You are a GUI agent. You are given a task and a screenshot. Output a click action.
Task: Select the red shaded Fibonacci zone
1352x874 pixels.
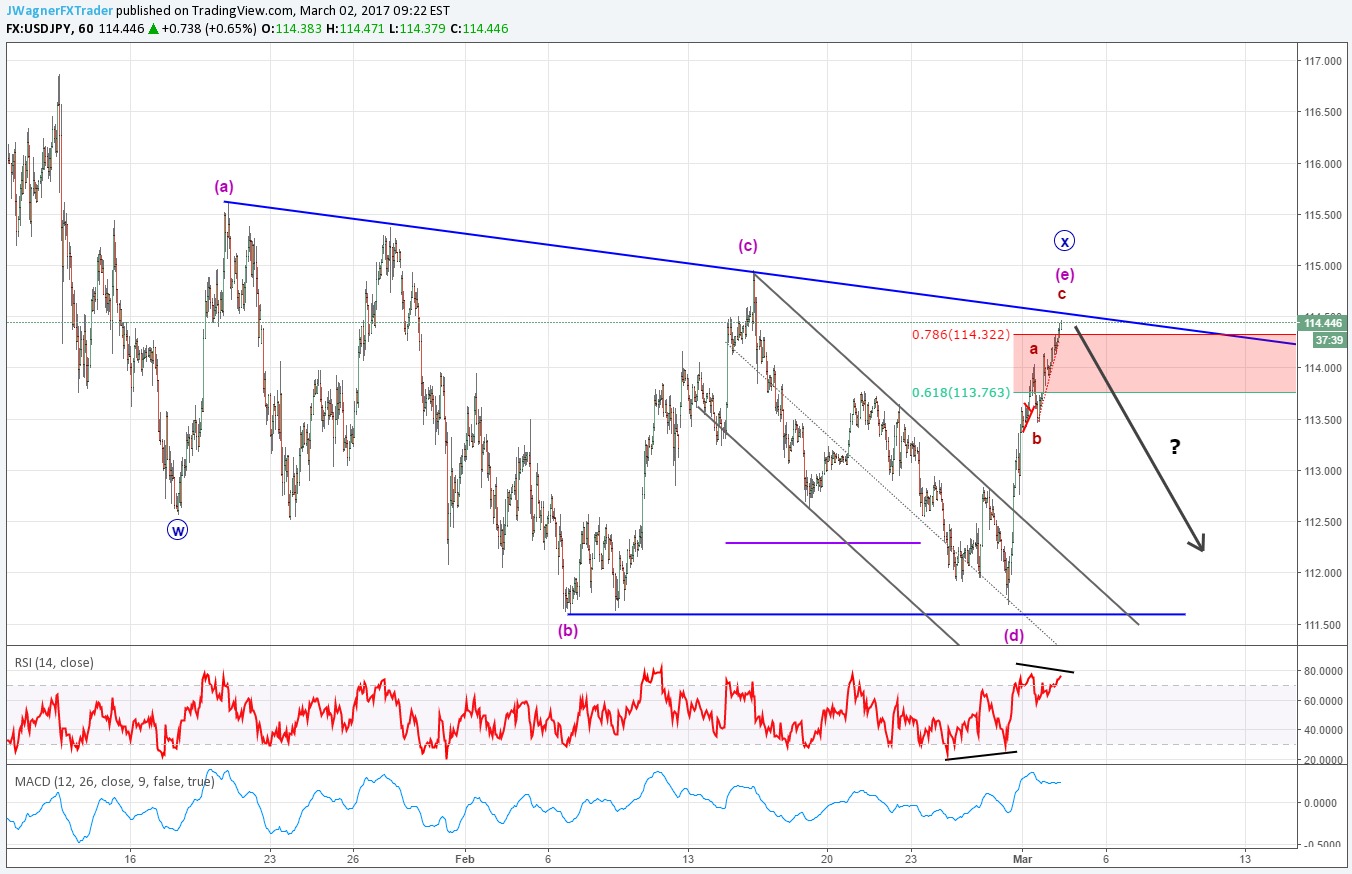point(1150,363)
